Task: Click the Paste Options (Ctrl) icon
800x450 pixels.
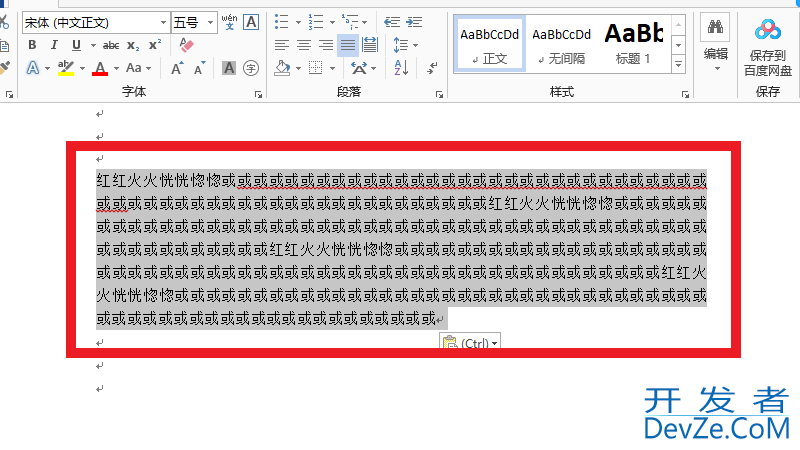Action: [449, 342]
